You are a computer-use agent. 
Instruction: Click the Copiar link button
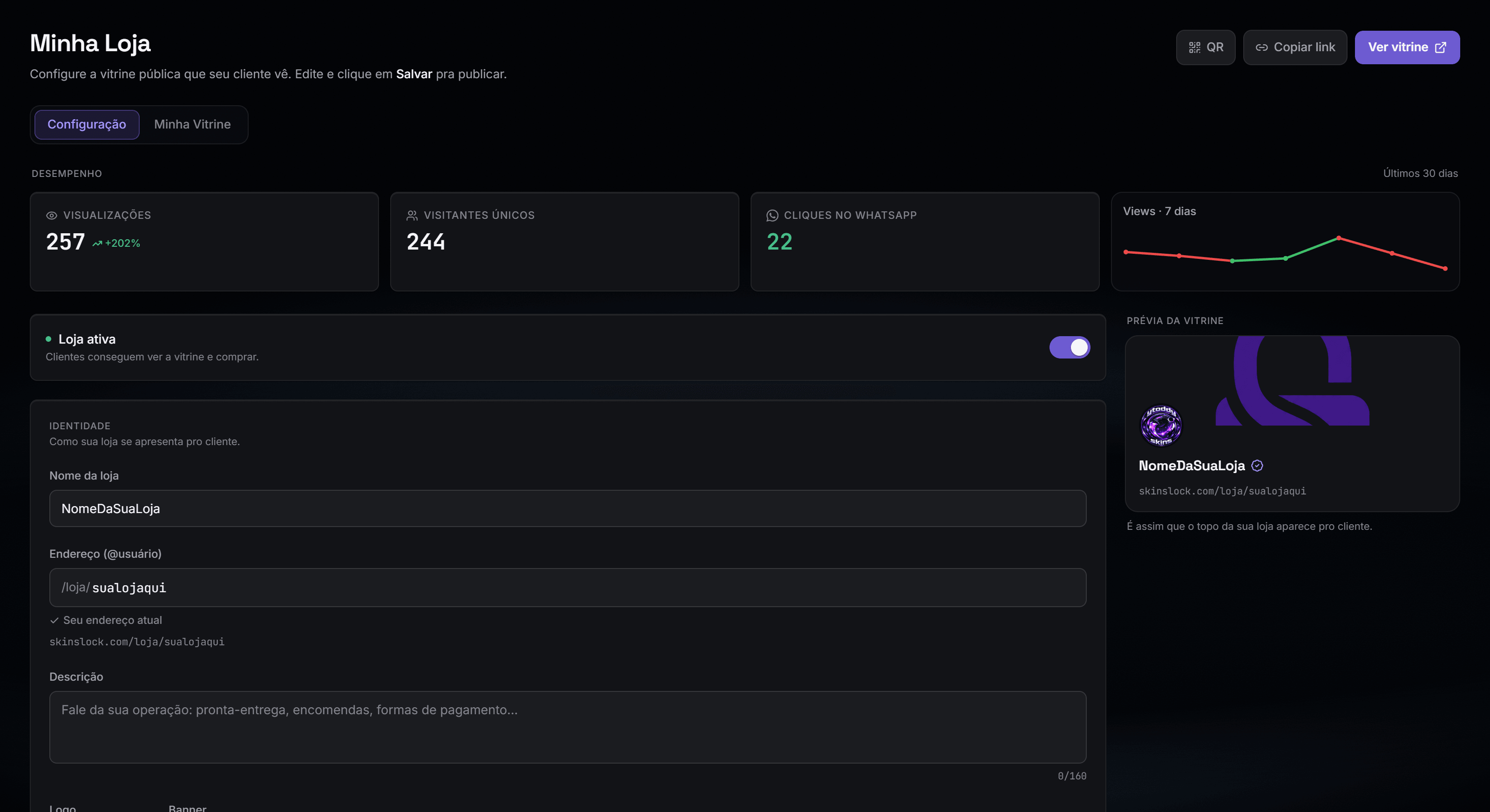tap(1294, 47)
